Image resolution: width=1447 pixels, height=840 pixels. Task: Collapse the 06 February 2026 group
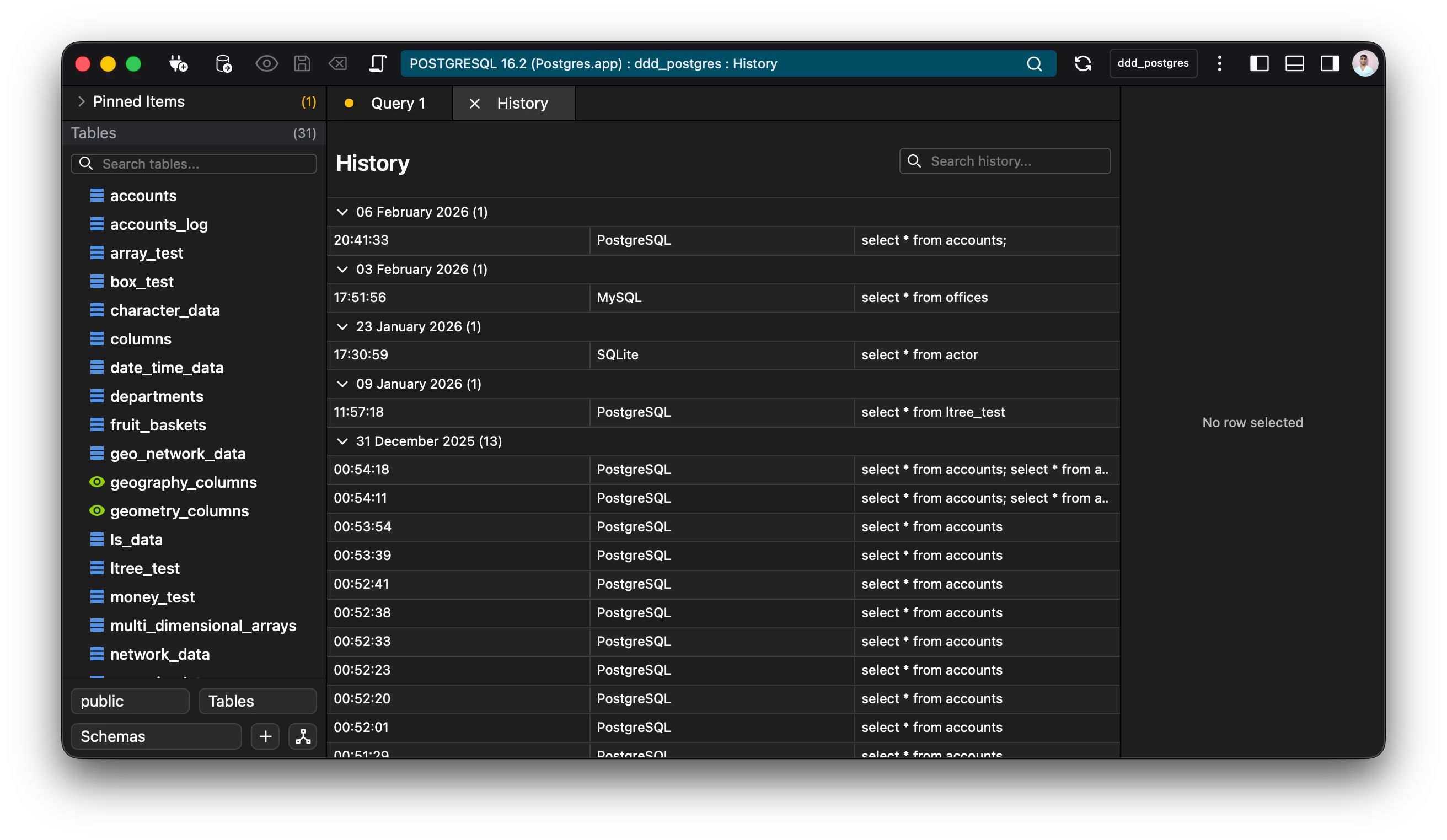click(342, 212)
